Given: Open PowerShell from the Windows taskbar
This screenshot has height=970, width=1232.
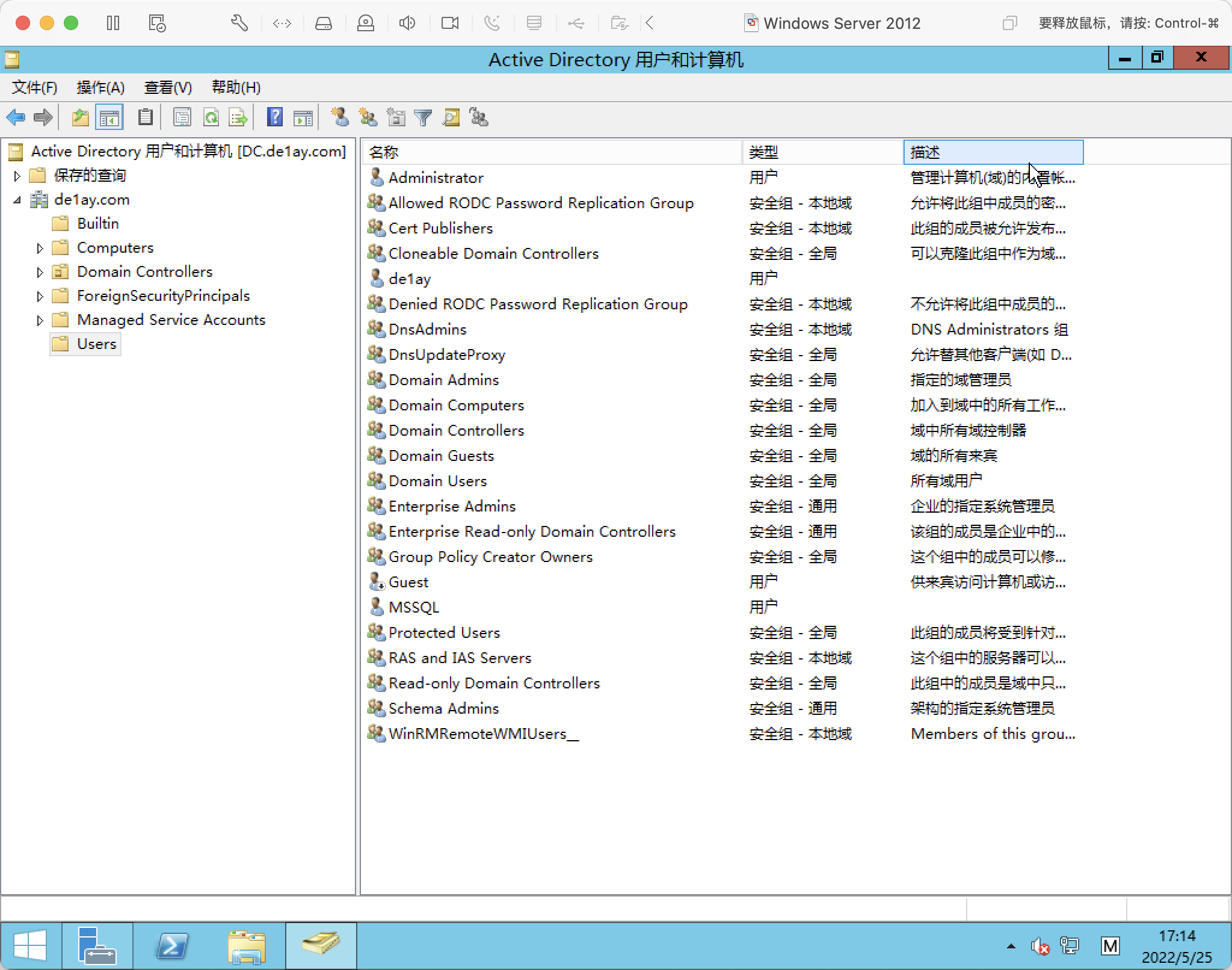Looking at the screenshot, I should pos(172,945).
